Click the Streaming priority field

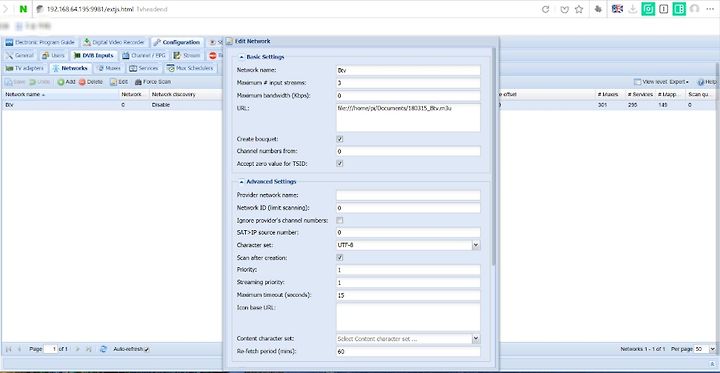(x=408, y=283)
